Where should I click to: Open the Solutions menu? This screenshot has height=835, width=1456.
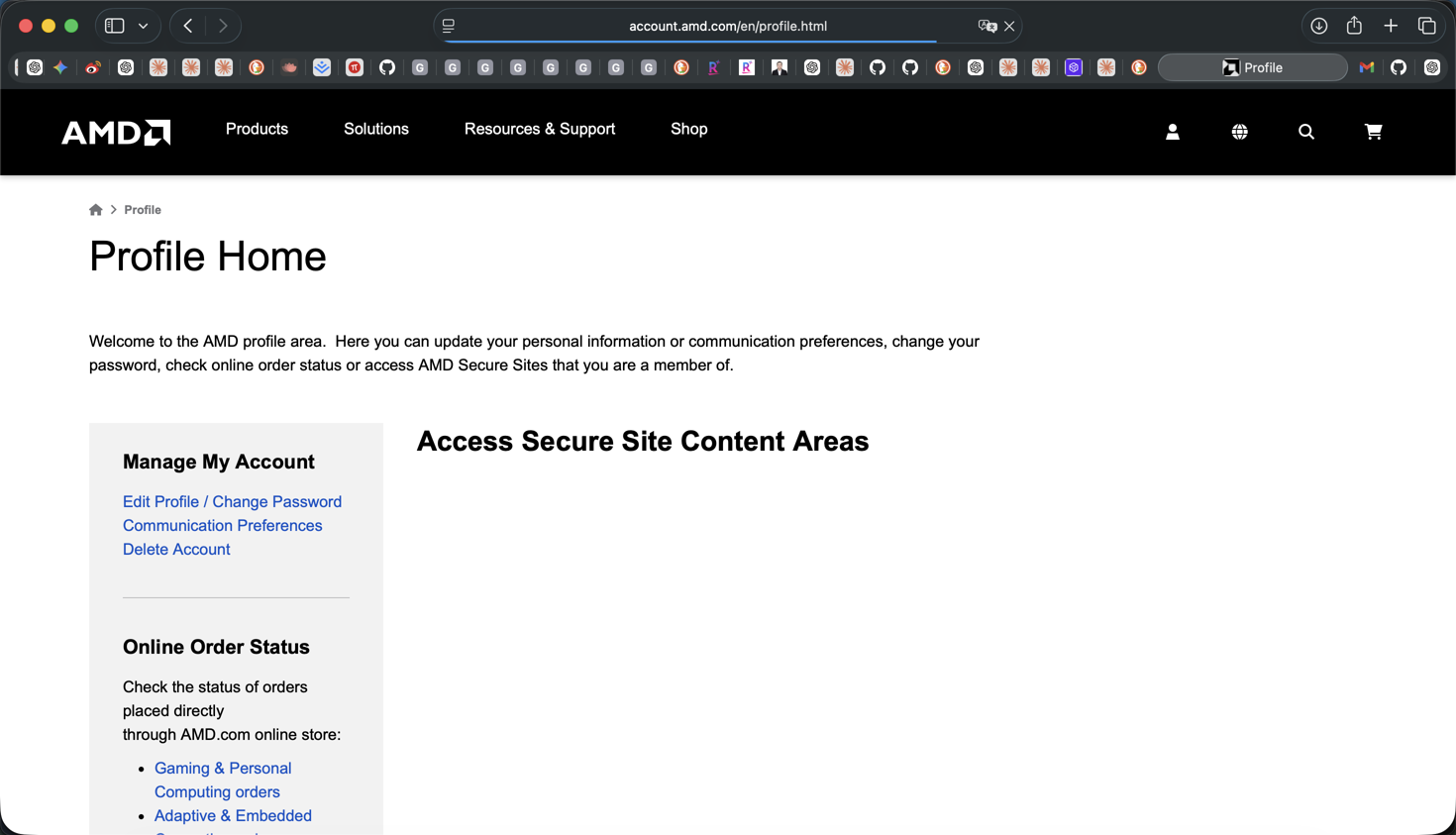click(376, 129)
